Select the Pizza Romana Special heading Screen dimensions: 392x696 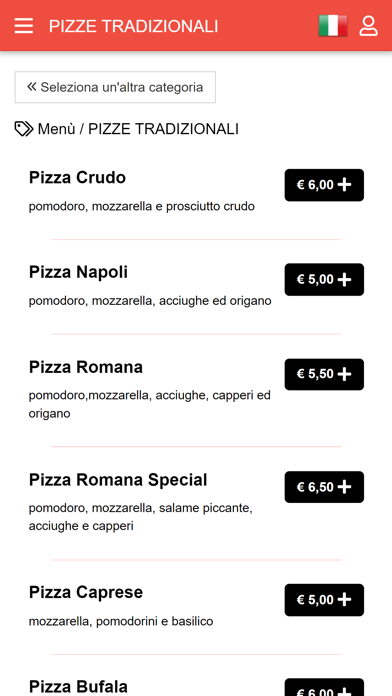click(118, 480)
